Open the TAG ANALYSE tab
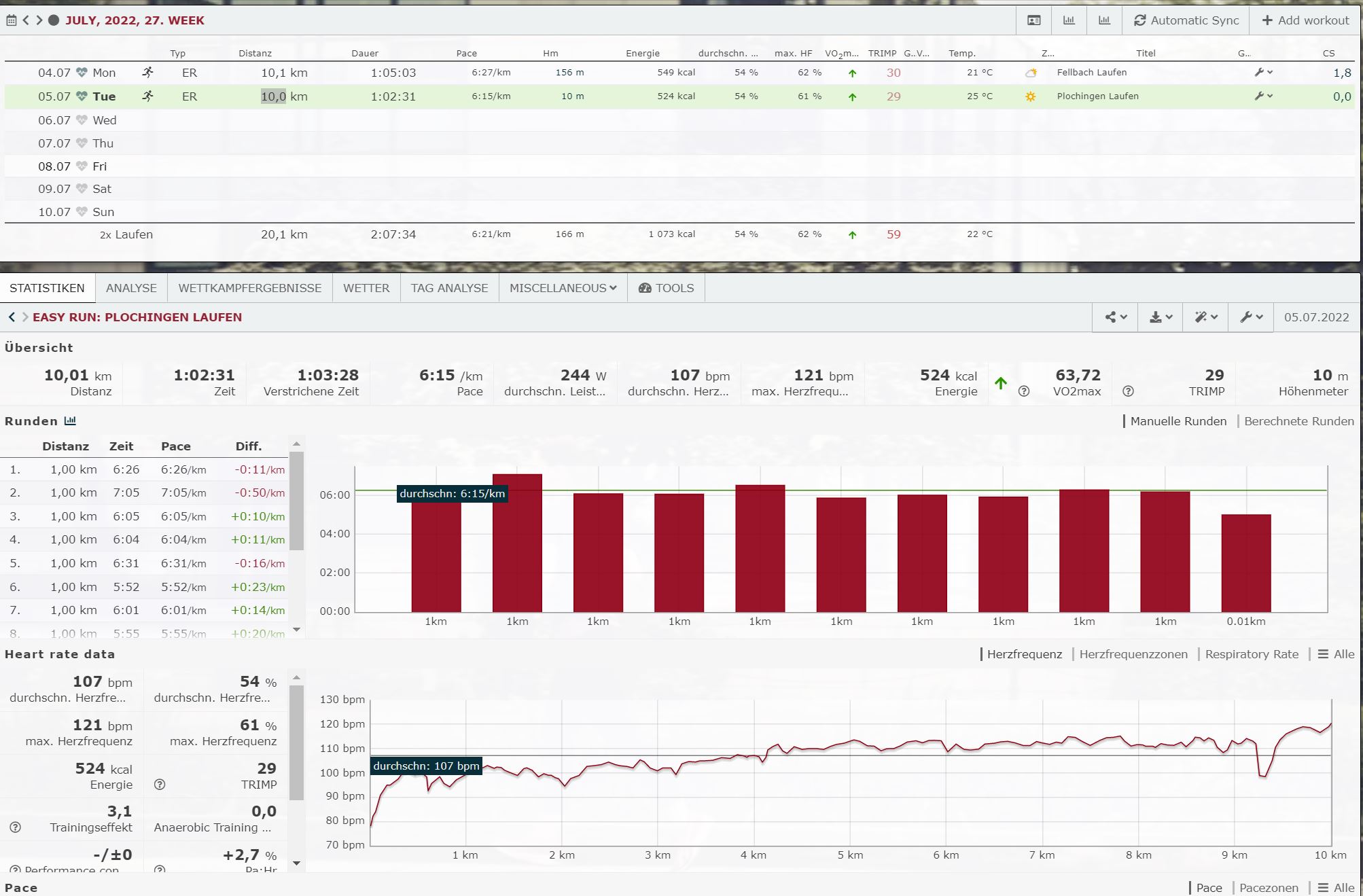Viewport: 1363px width, 896px height. pos(449,288)
